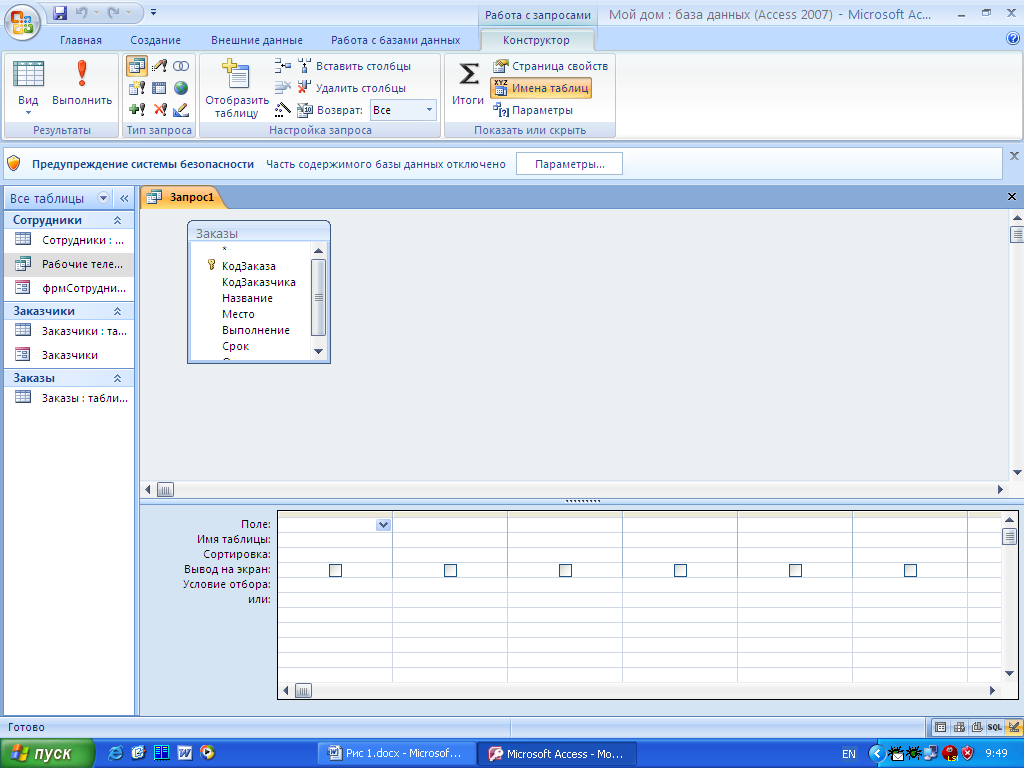Image resolution: width=1024 pixels, height=768 pixels.
Task: Click the Итоги sigma icon
Action: (x=468, y=74)
